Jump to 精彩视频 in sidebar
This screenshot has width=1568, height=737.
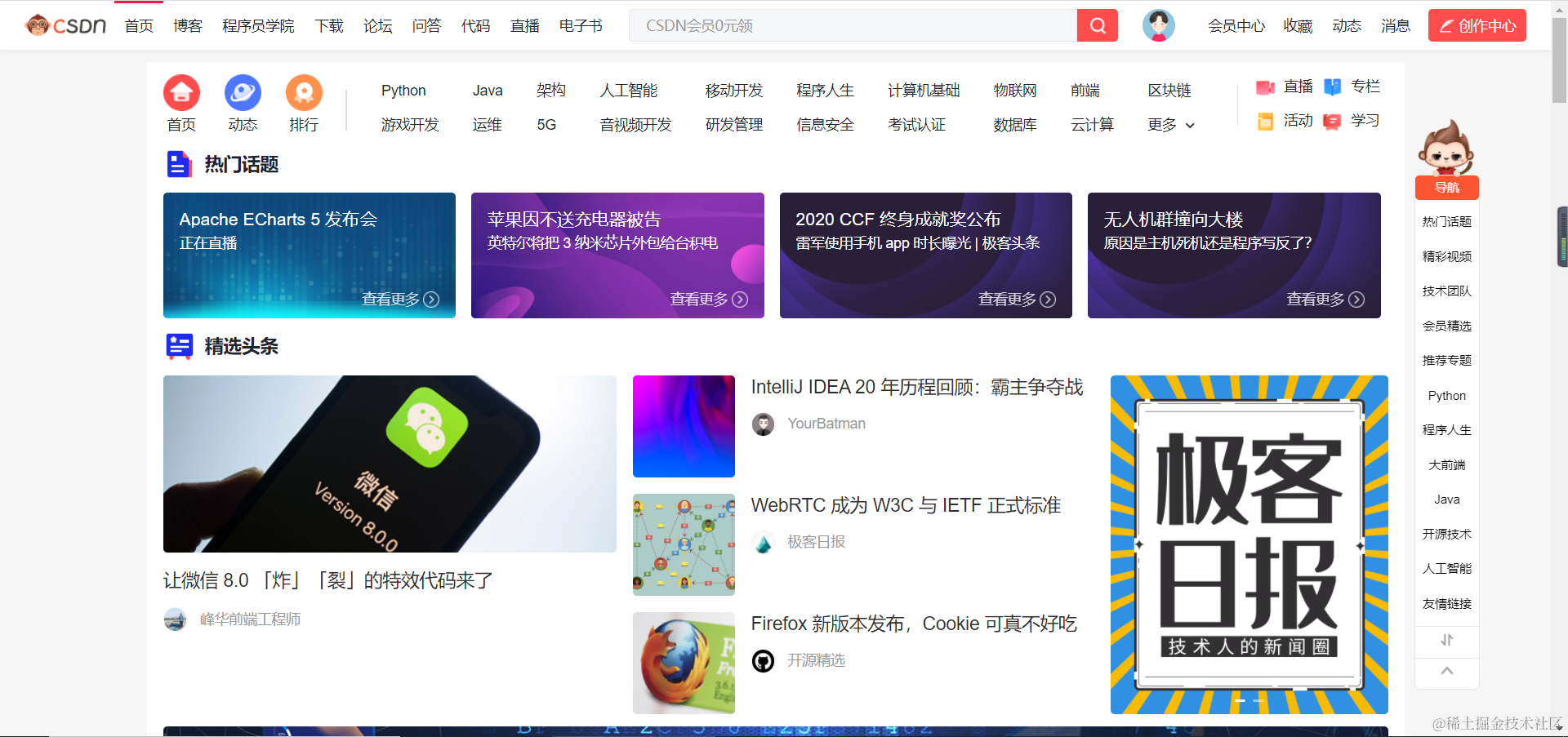click(1446, 256)
